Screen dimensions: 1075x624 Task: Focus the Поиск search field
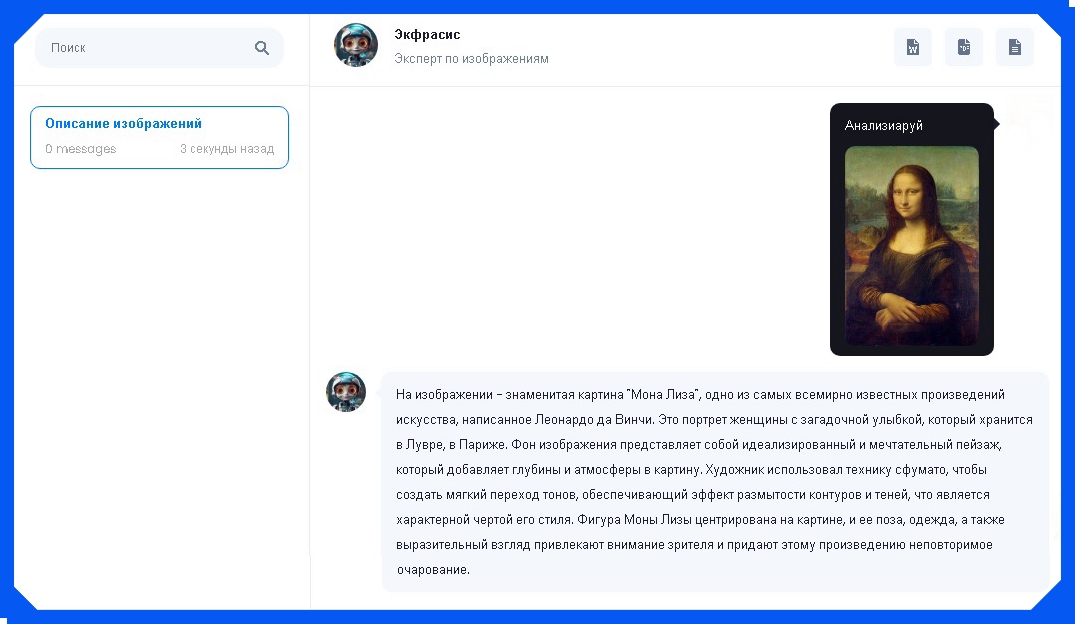pos(159,48)
